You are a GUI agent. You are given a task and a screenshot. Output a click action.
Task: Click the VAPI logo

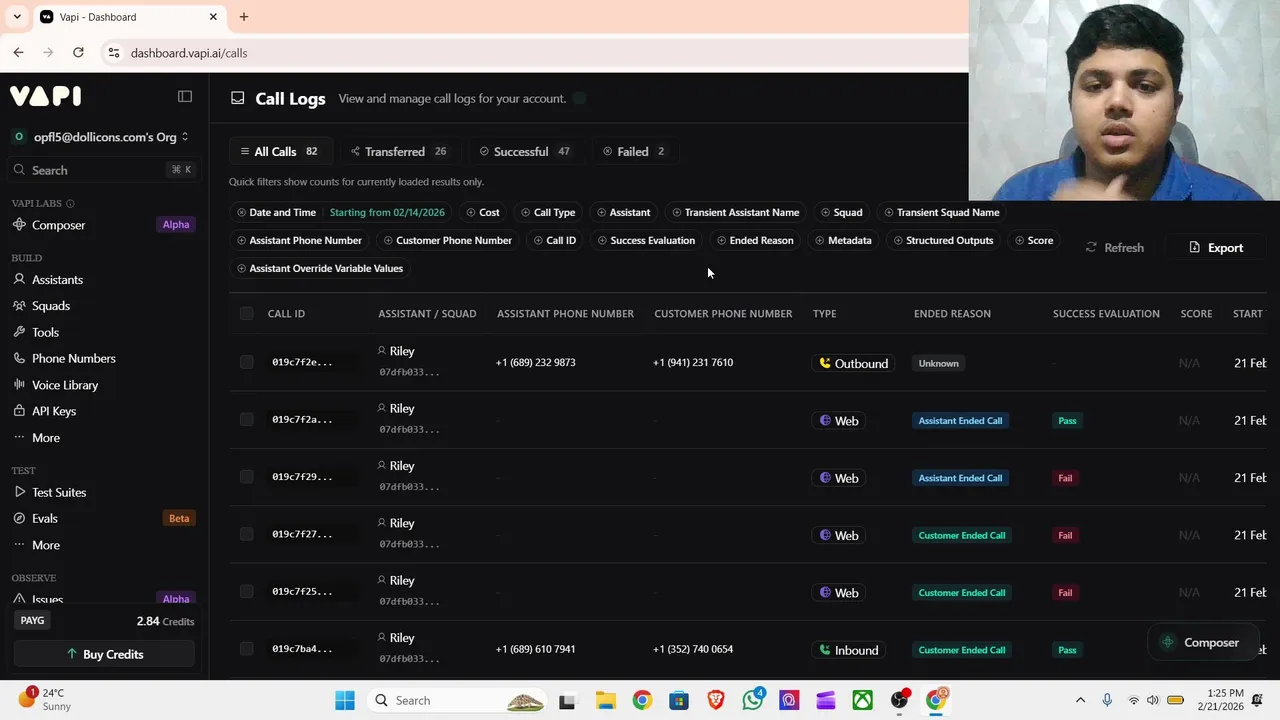[x=46, y=96]
